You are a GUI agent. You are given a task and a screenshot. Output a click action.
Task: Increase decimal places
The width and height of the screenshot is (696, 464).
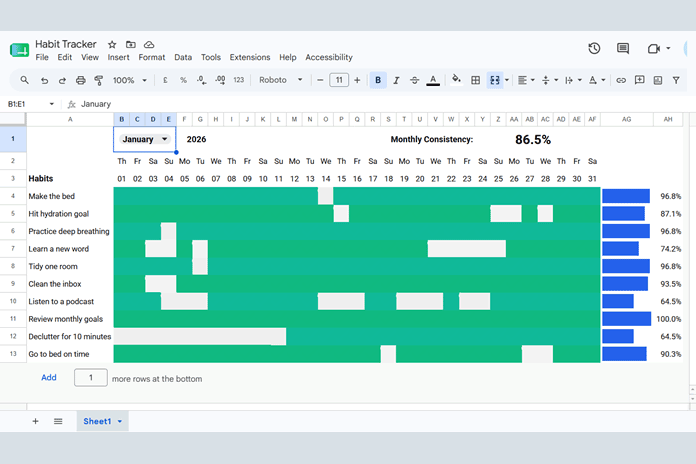(220, 80)
